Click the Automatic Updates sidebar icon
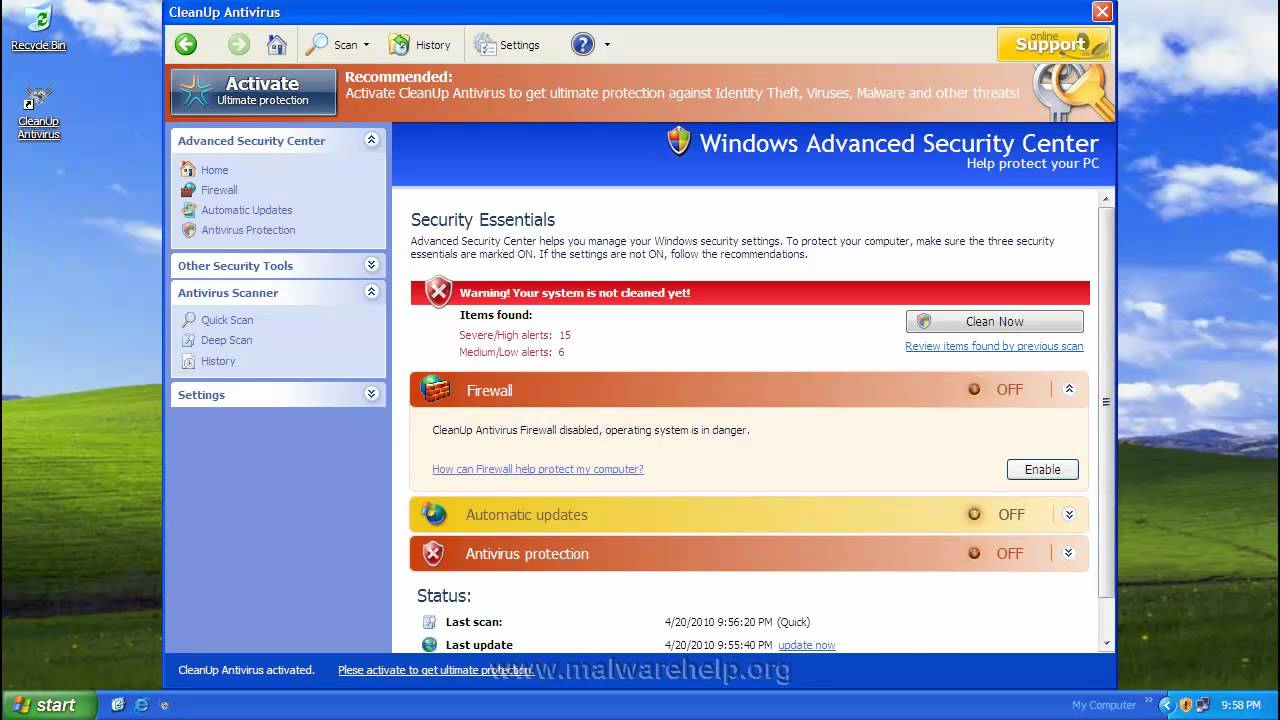Image resolution: width=1280 pixels, height=720 pixels. point(188,209)
